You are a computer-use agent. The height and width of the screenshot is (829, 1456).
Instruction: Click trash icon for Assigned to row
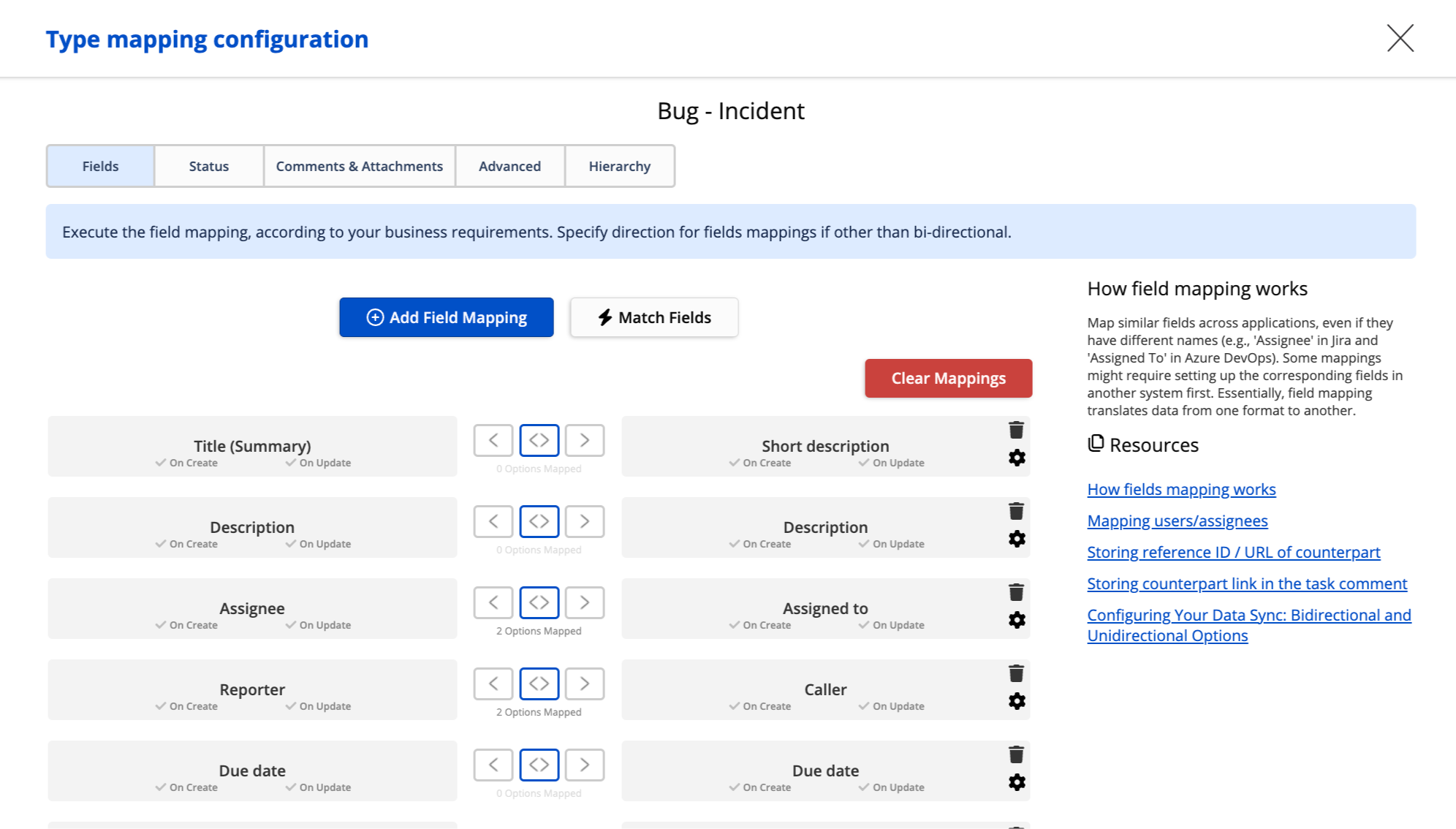[1016, 593]
